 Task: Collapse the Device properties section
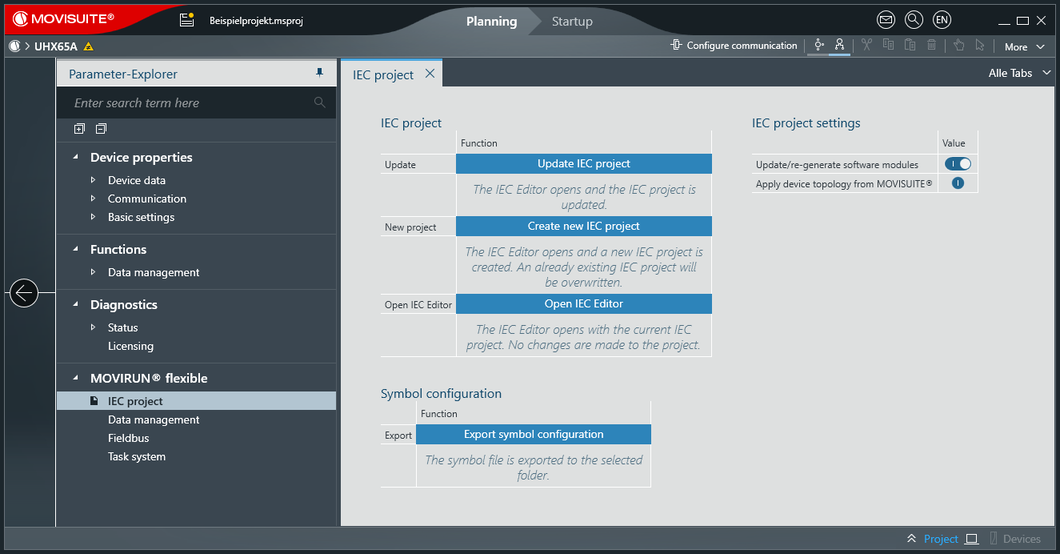(x=76, y=157)
